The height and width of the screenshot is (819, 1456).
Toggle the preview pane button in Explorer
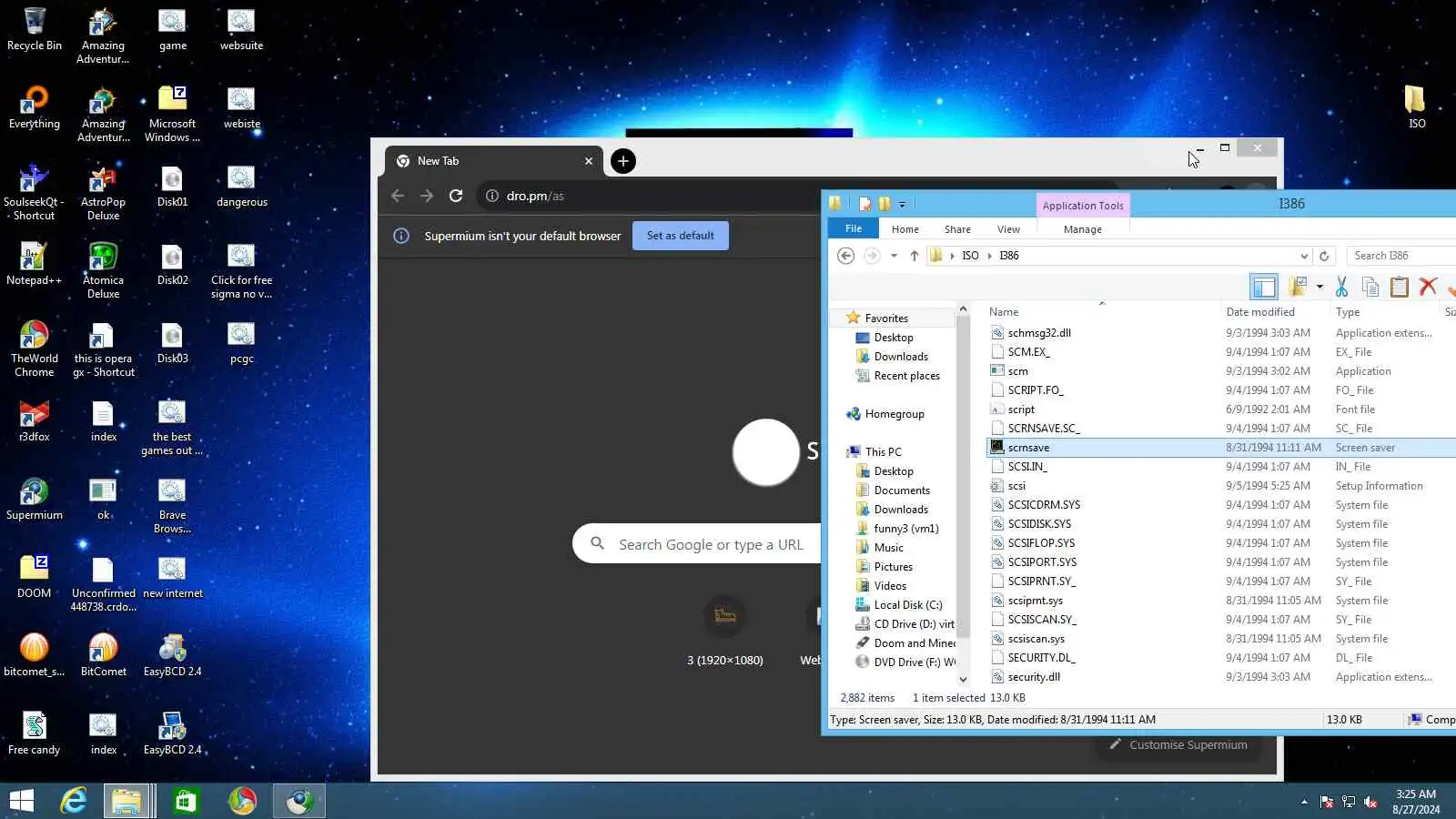[1264, 287]
